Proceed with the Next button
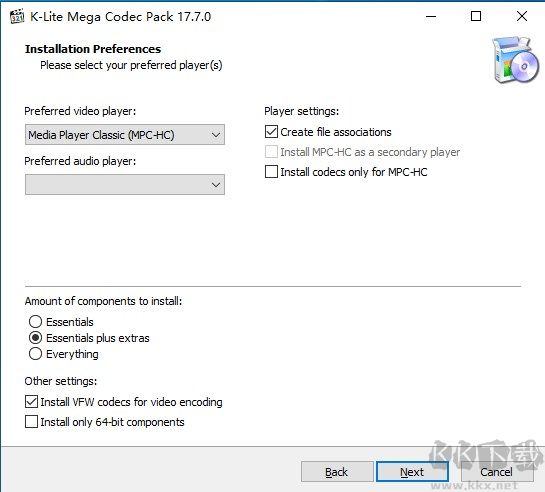 pos(412,472)
